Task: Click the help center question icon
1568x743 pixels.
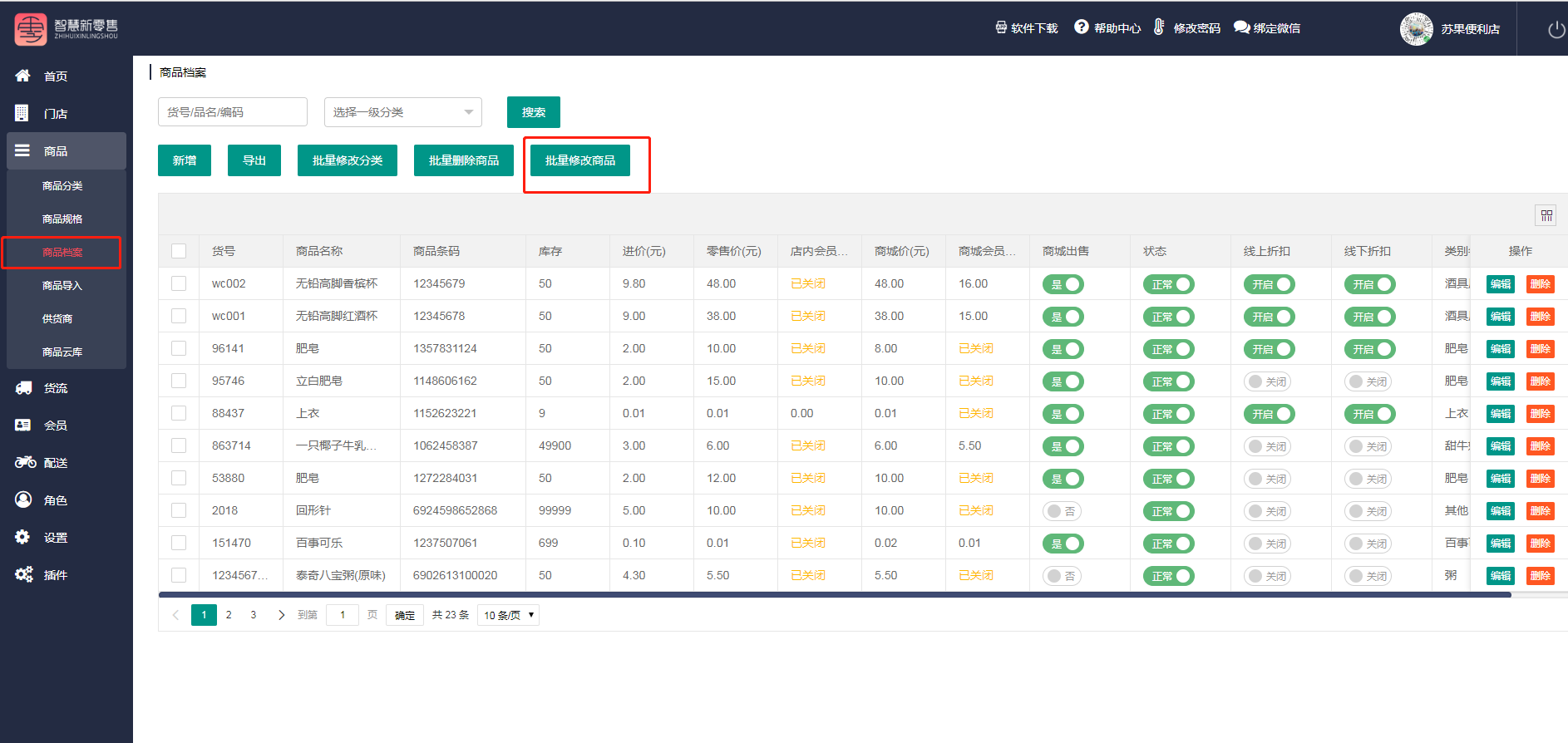Action: click(1081, 27)
